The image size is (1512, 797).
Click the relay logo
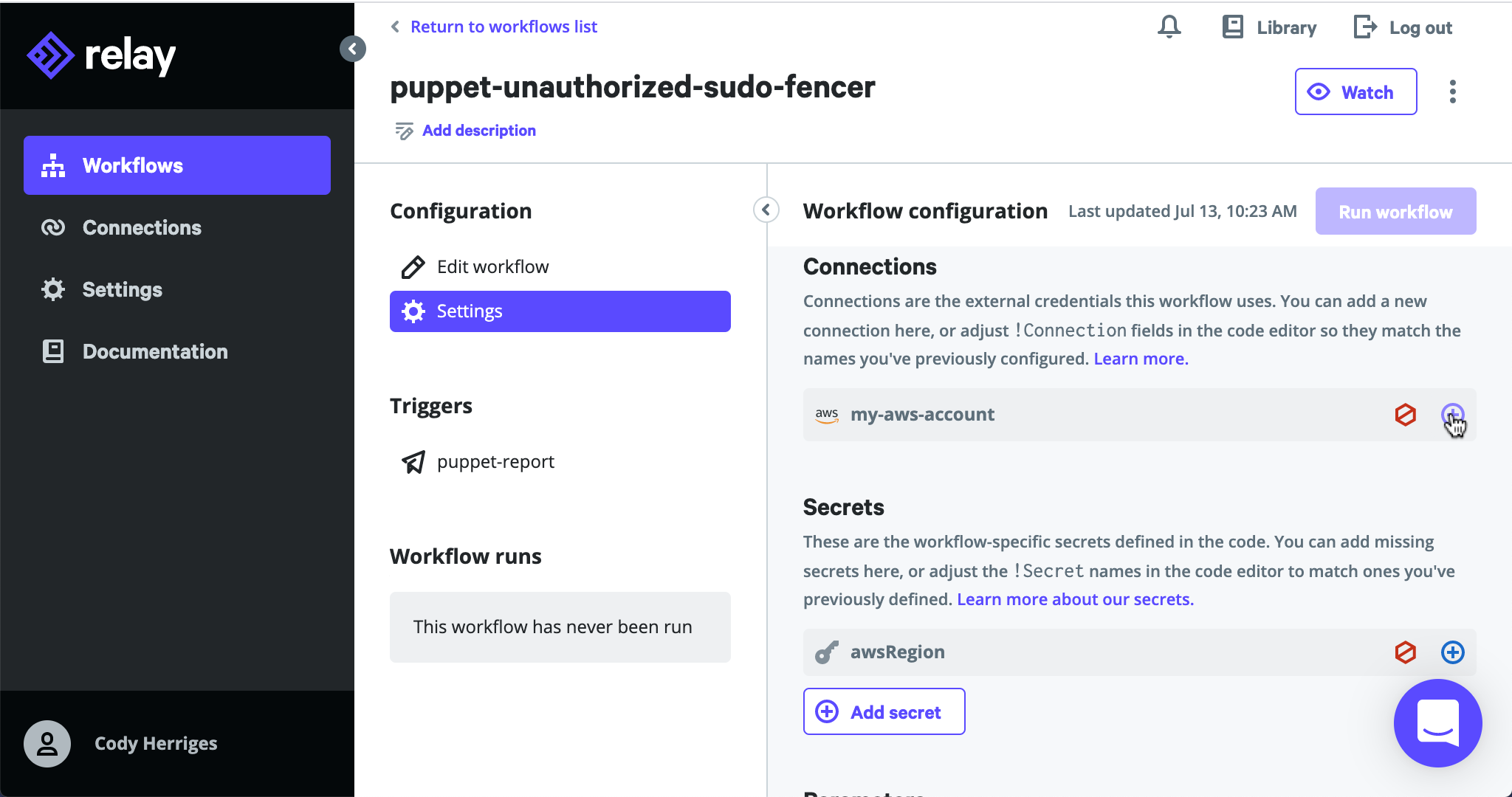101,55
